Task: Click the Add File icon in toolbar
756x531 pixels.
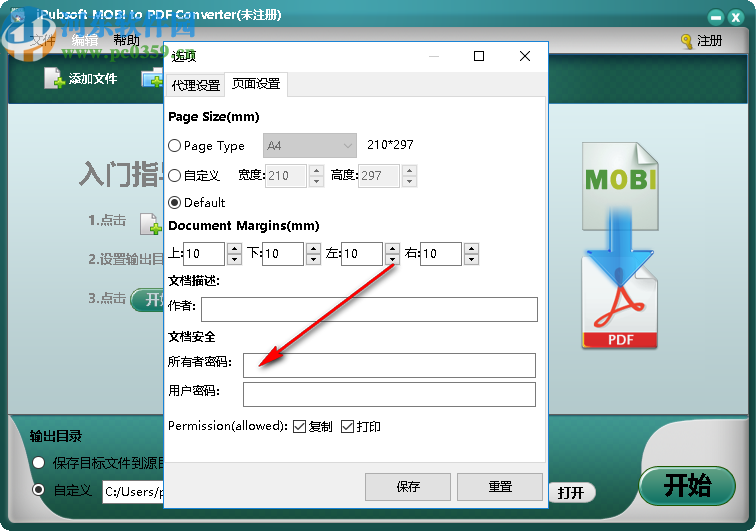Action: [54, 78]
